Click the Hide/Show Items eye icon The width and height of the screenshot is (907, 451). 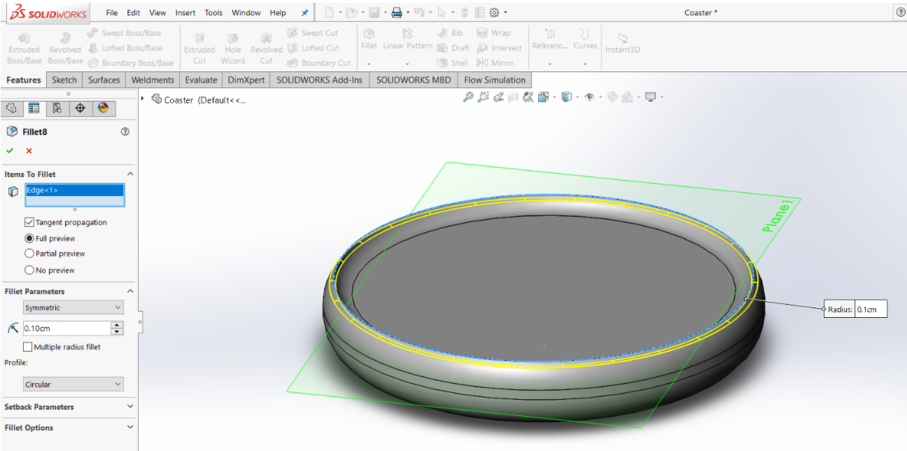point(589,97)
